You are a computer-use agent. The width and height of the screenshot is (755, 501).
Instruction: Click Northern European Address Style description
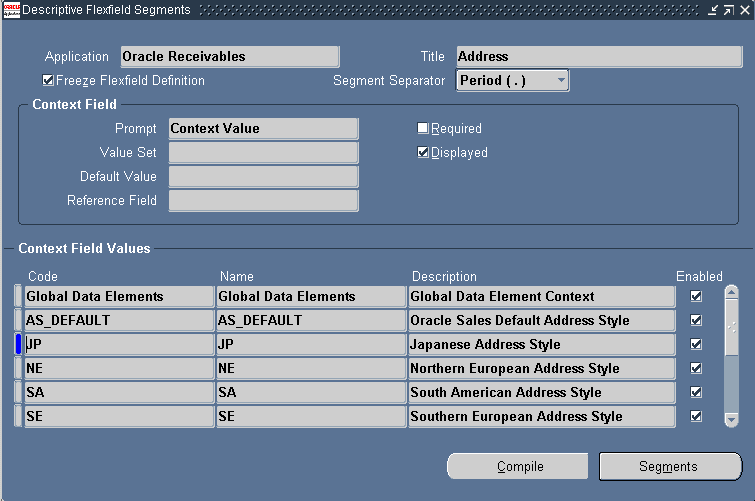(542, 369)
